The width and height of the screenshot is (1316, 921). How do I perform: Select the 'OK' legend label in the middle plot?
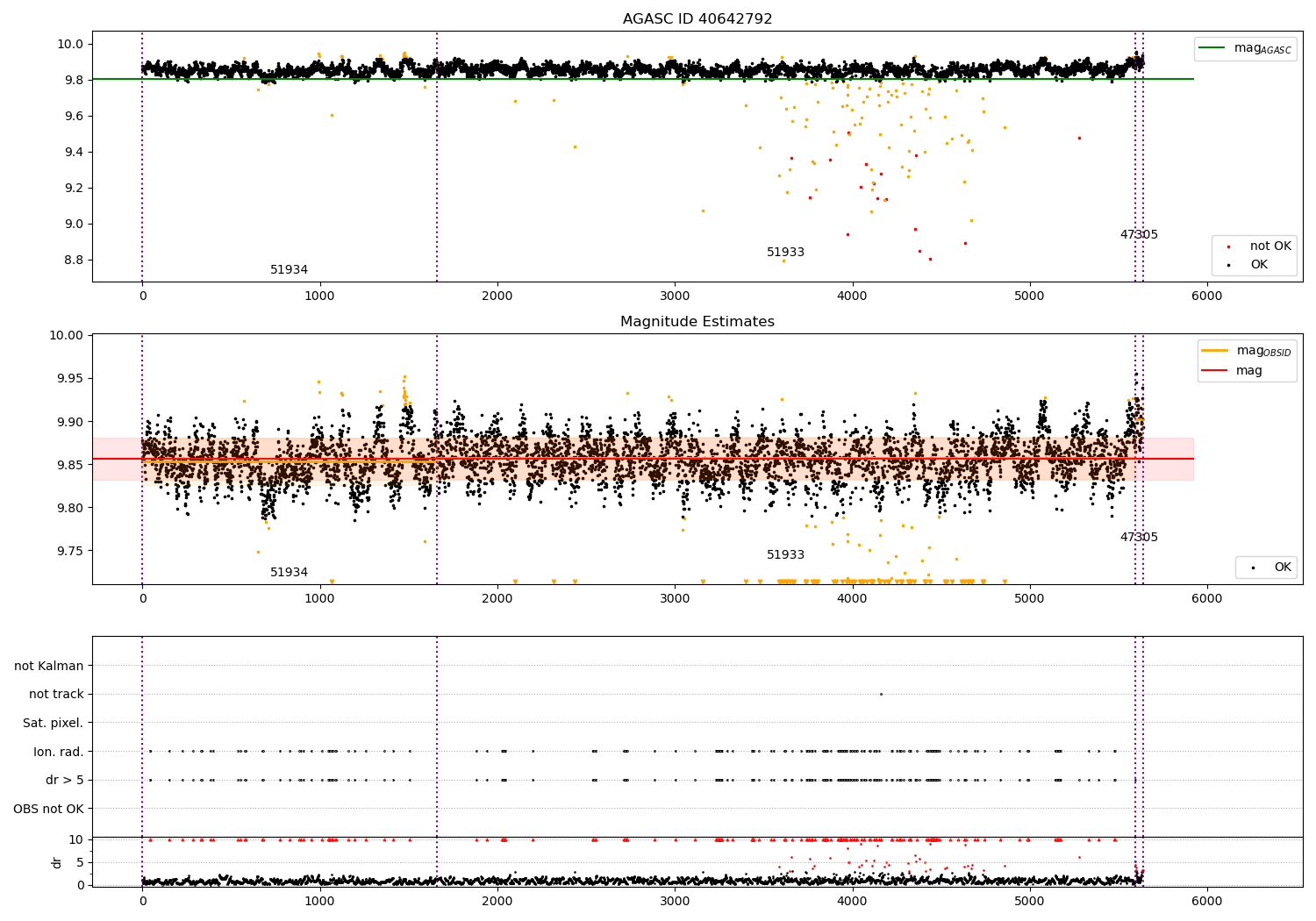coord(1283,568)
